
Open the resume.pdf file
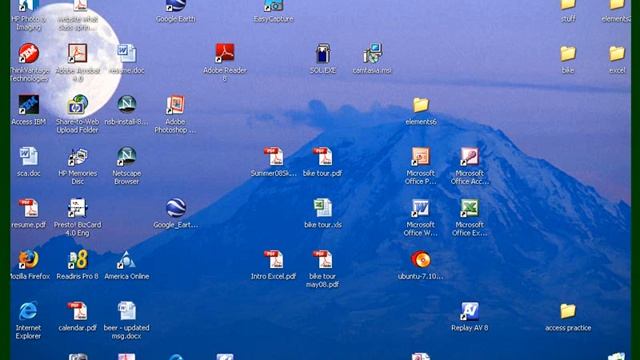(29, 207)
